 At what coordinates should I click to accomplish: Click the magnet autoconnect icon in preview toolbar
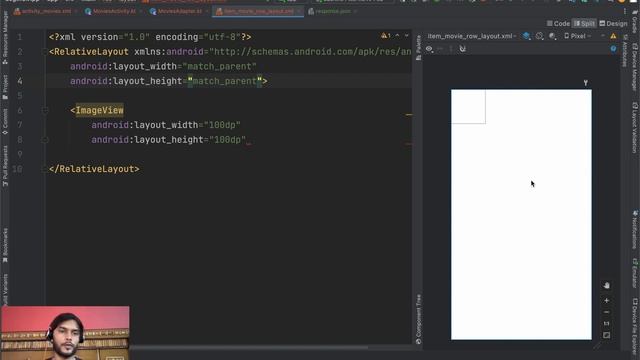(x=462, y=49)
